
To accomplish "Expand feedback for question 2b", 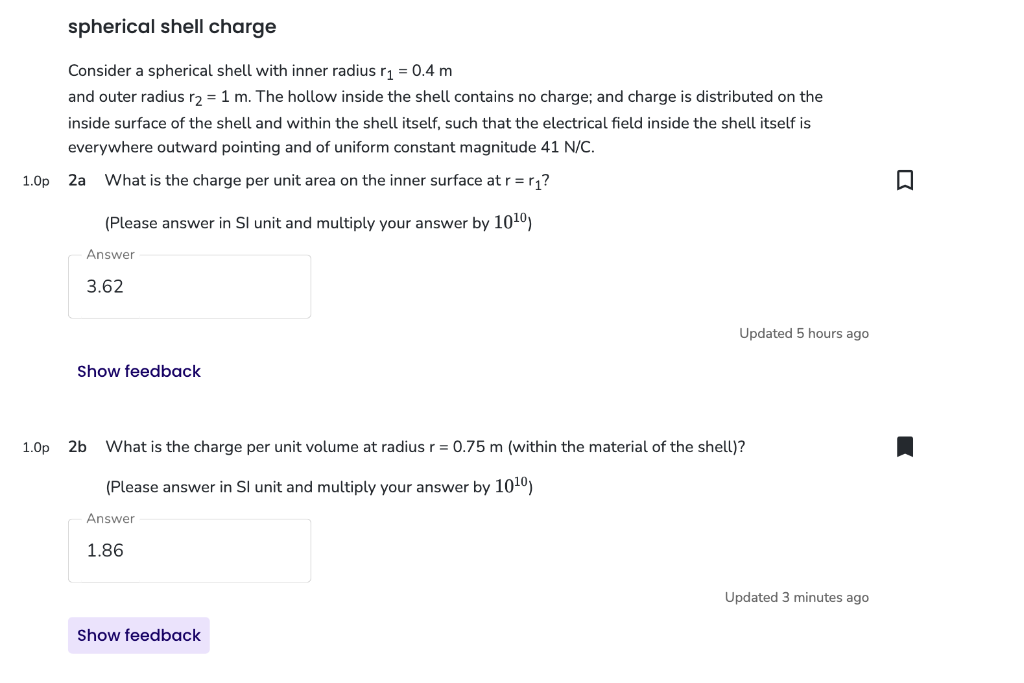I will click(x=139, y=635).
